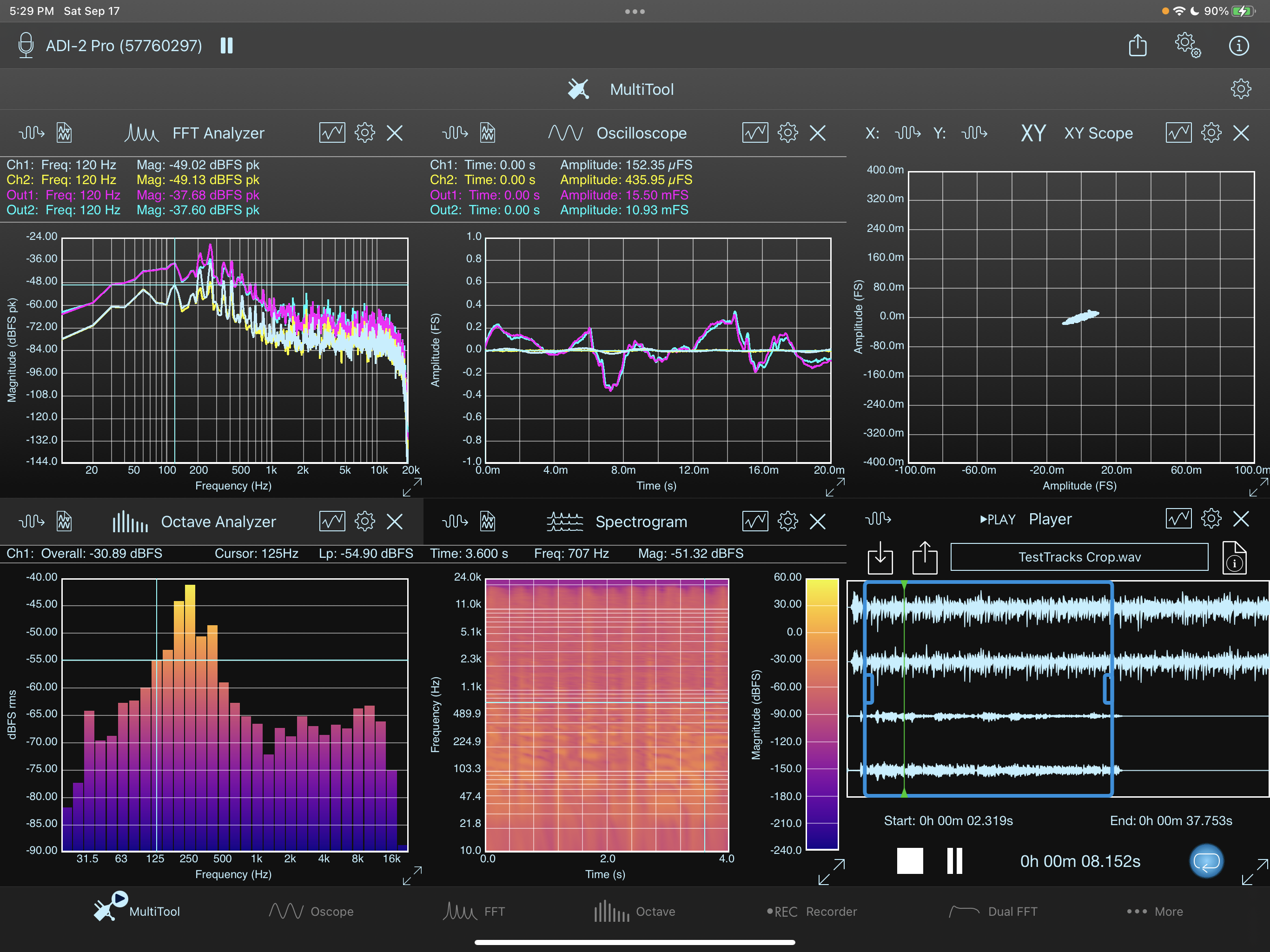Open the info icon in top bar

pyautogui.click(x=1238, y=46)
